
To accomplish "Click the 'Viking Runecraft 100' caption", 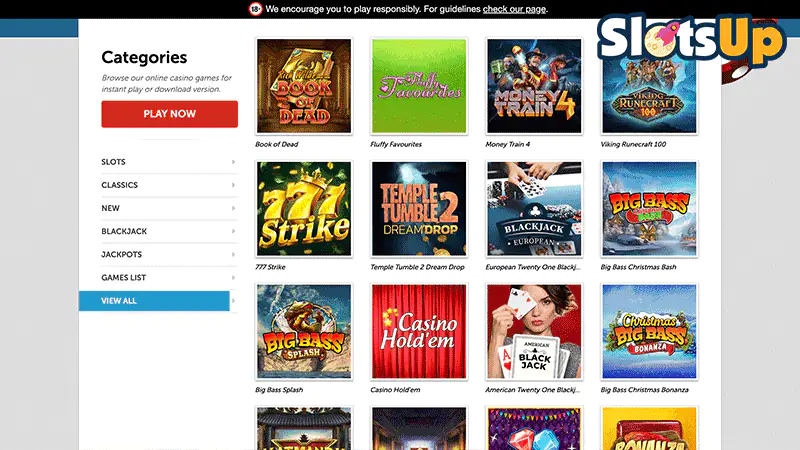I will coord(633,144).
